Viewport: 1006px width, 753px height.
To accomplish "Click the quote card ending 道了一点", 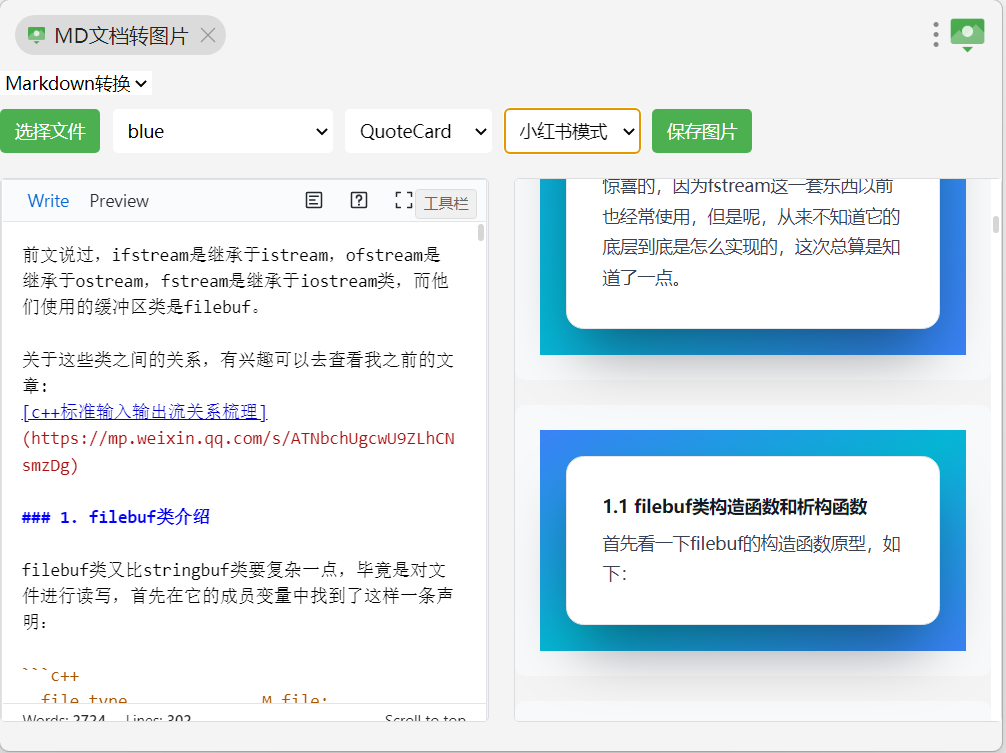I will click(753, 253).
